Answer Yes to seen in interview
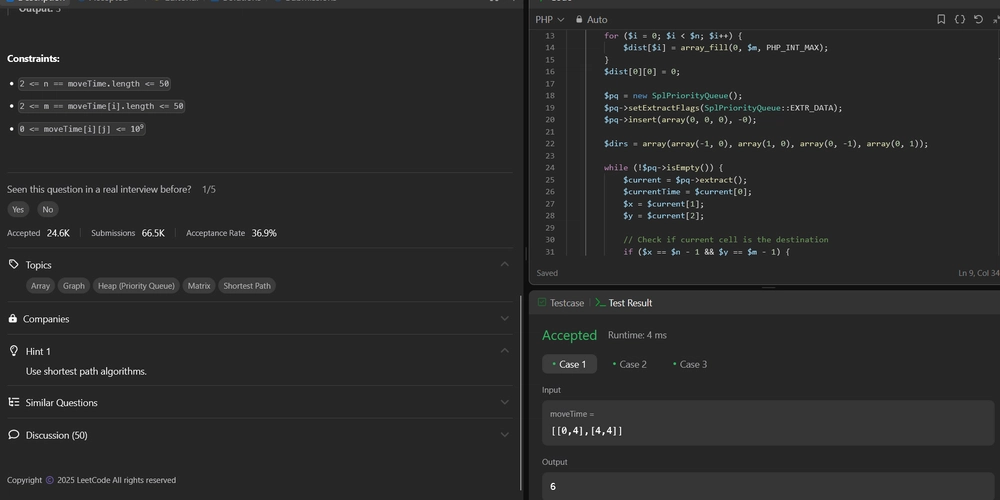This screenshot has width=1000, height=500. [18, 209]
